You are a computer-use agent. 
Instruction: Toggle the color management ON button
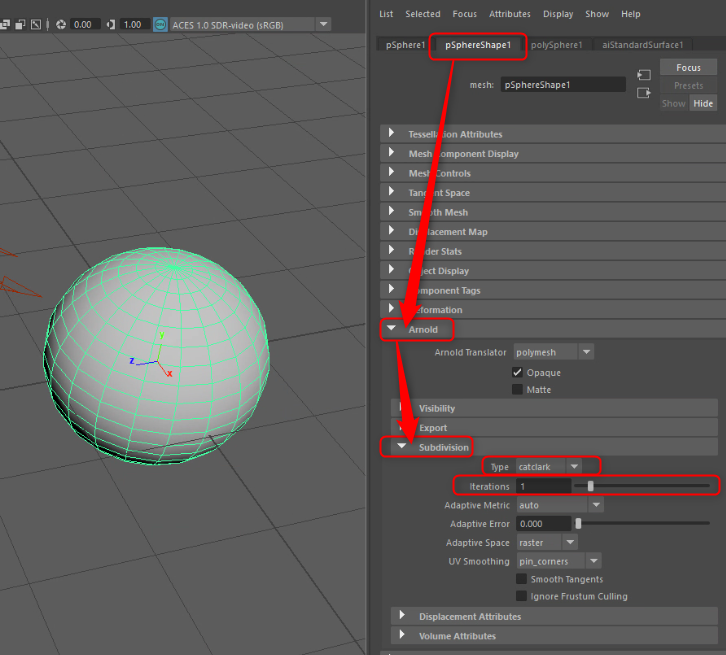coord(160,25)
